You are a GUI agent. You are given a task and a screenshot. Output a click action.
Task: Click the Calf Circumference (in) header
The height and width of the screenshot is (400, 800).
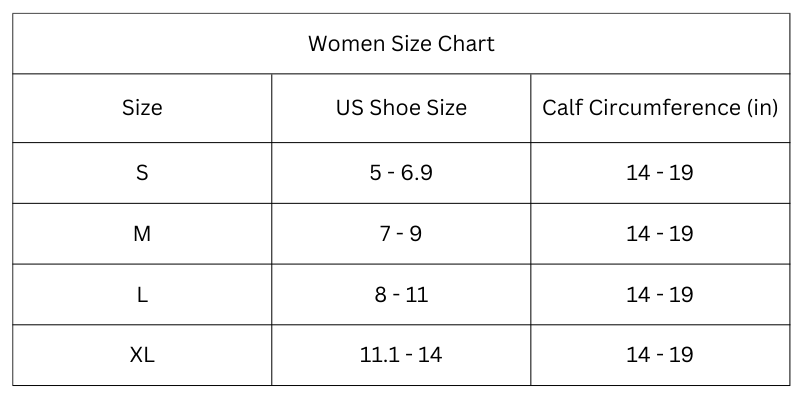pos(660,108)
